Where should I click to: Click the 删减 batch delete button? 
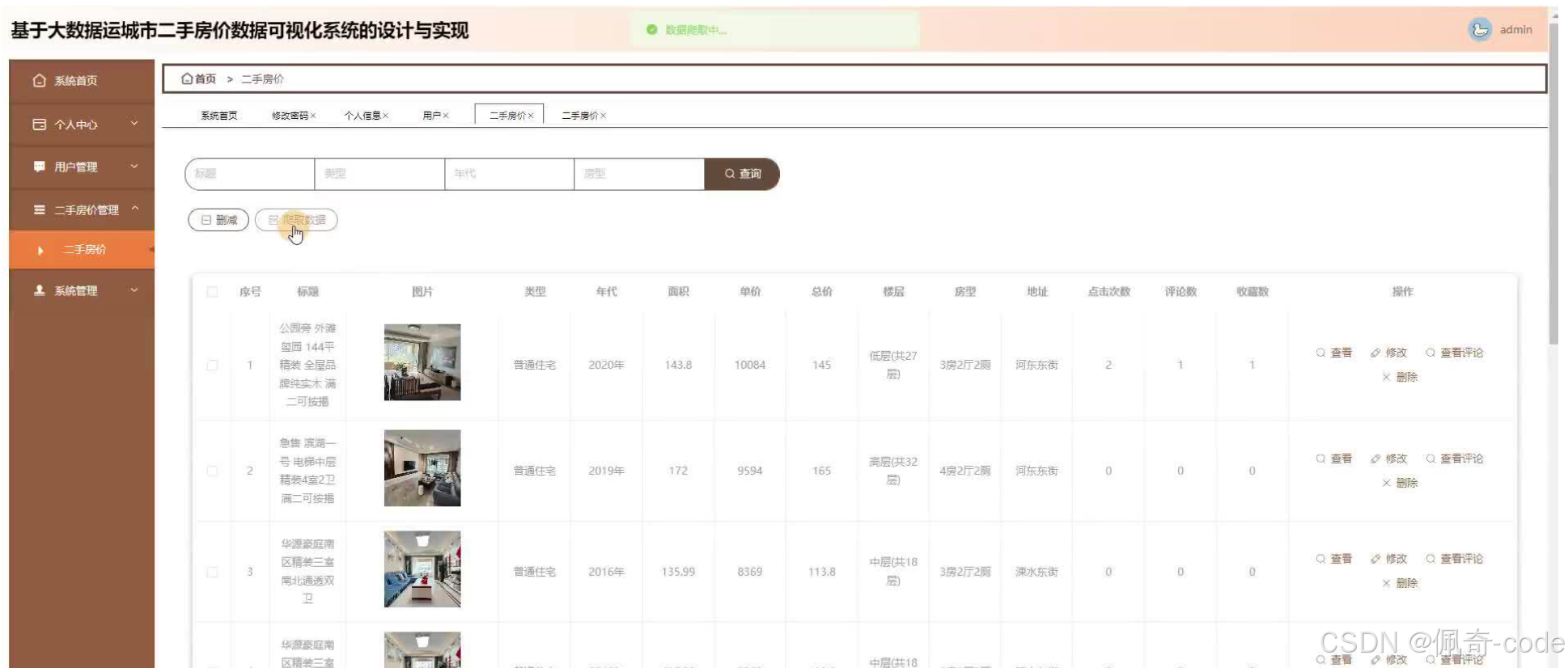tap(218, 220)
